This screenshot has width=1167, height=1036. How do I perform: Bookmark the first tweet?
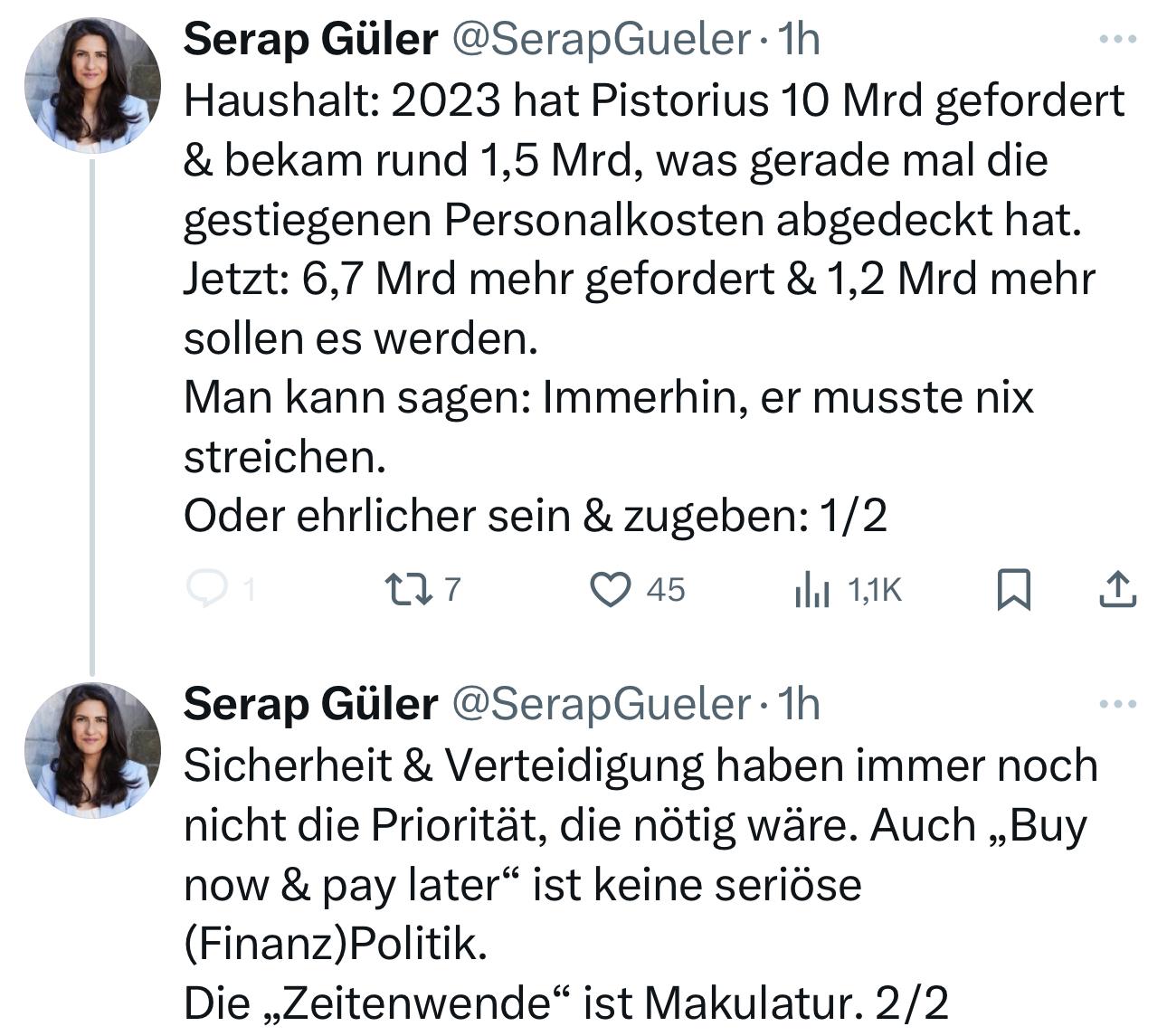(1013, 590)
